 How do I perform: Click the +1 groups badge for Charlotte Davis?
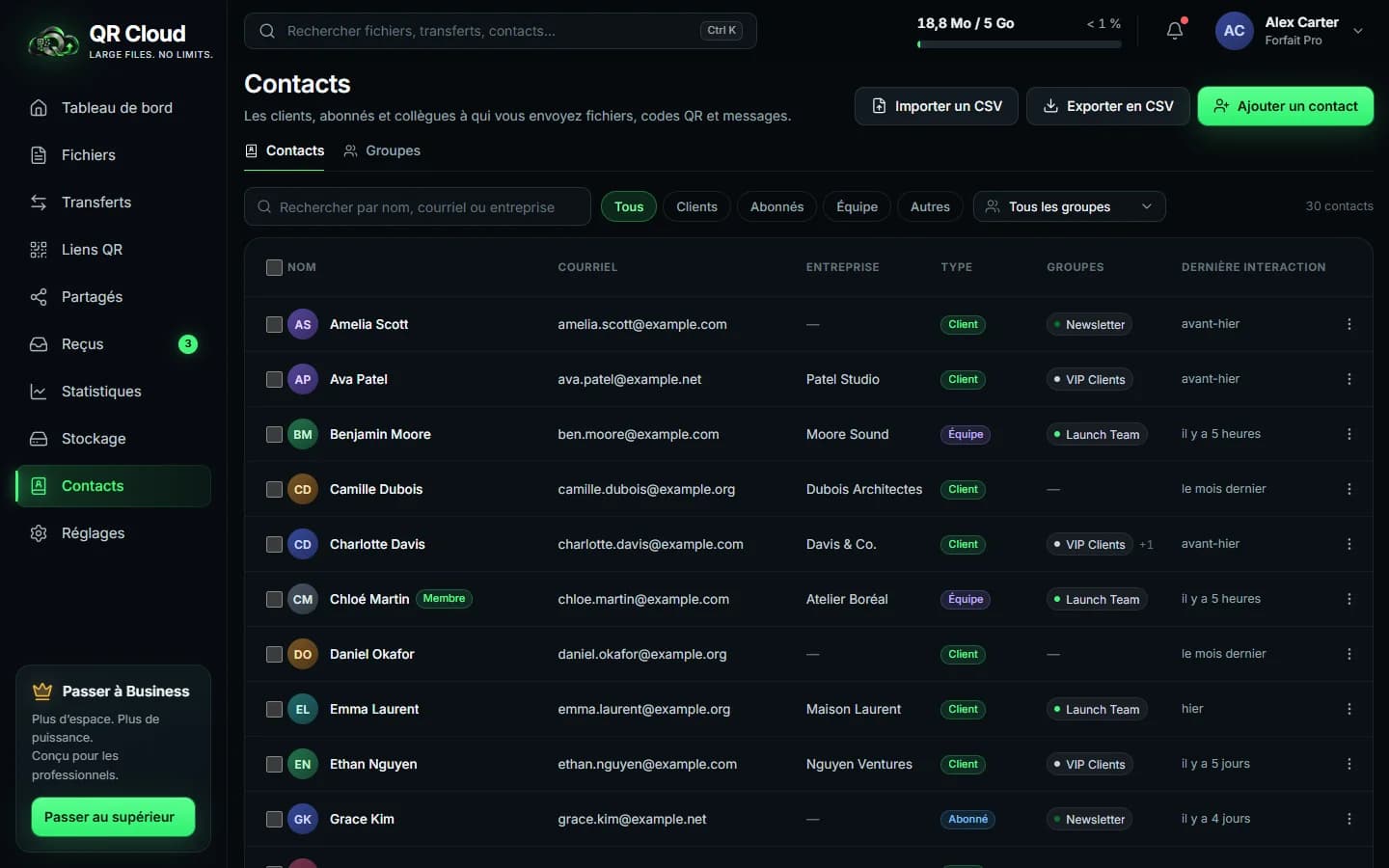click(1146, 545)
